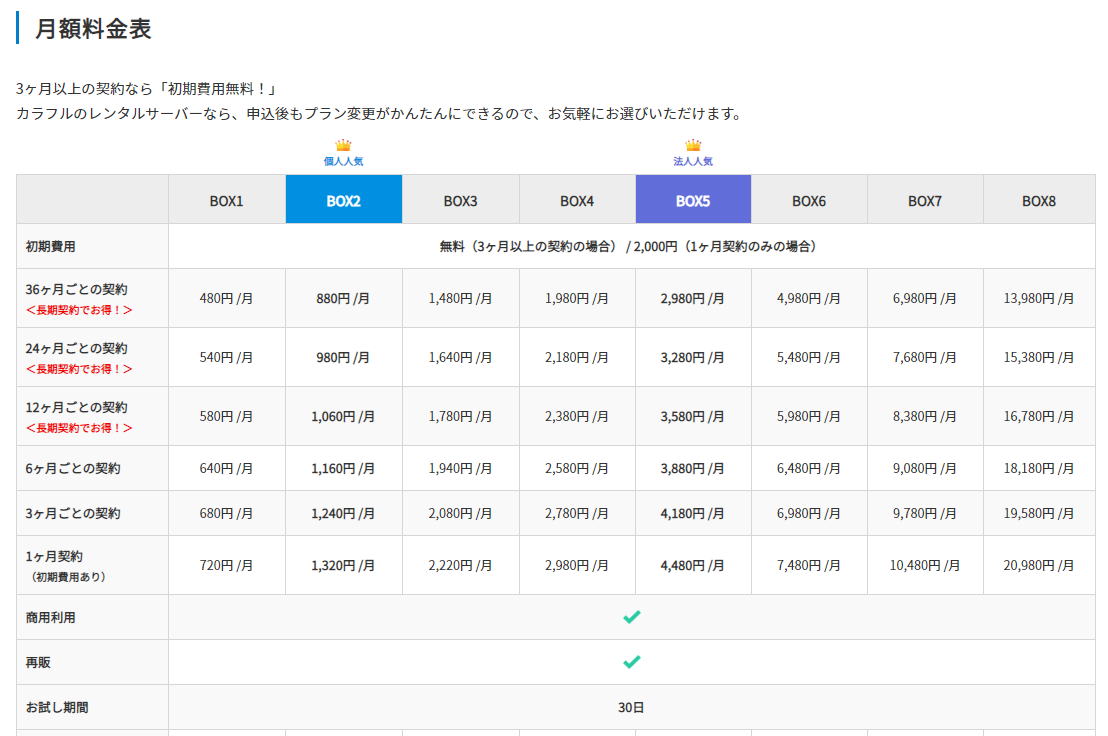Viewport: 1108px width, 736px height.
Task: Click the 4,480円/月 price cell
Action: [692, 566]
